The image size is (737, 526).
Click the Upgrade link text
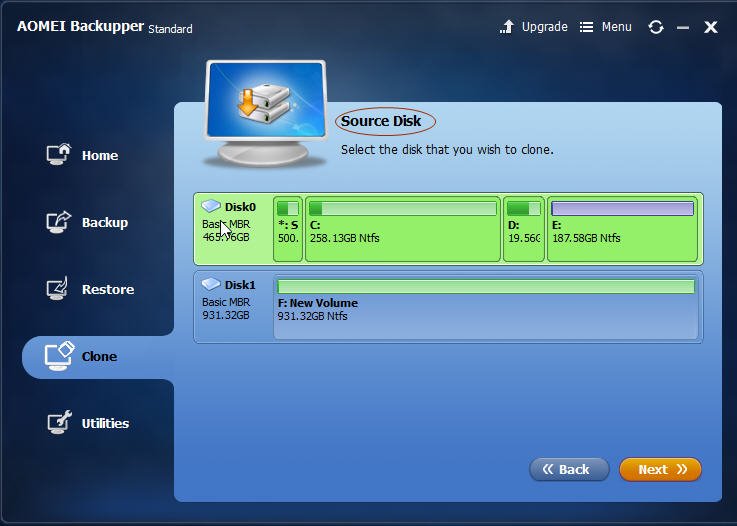coord(544,27)
